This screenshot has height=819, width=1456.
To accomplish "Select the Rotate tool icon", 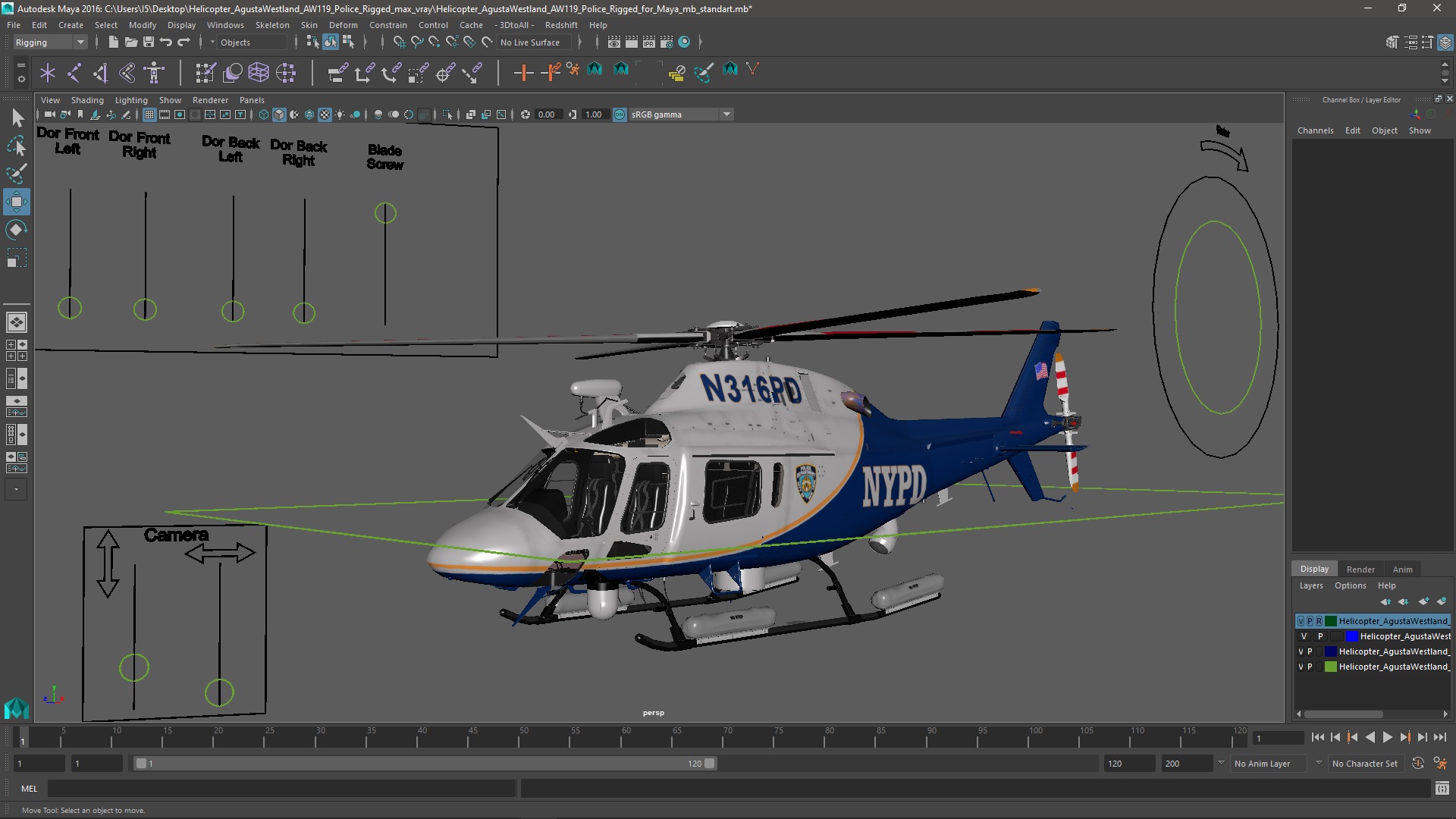I will (17, 230).
